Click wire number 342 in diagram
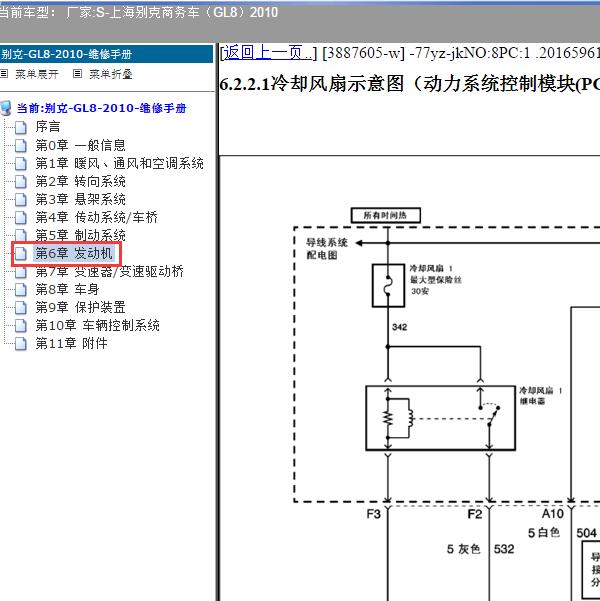 (399, 327)
